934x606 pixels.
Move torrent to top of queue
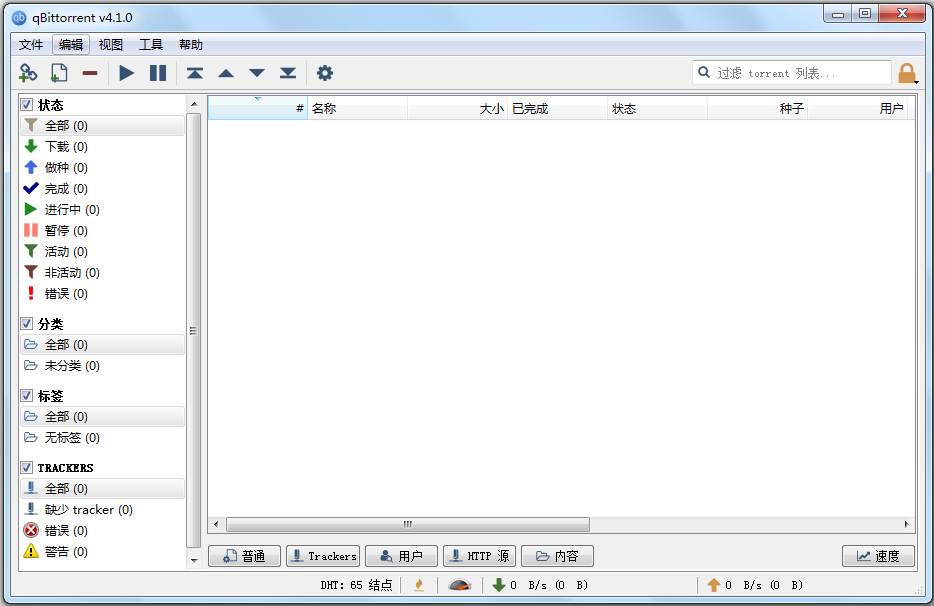(195, 73)
